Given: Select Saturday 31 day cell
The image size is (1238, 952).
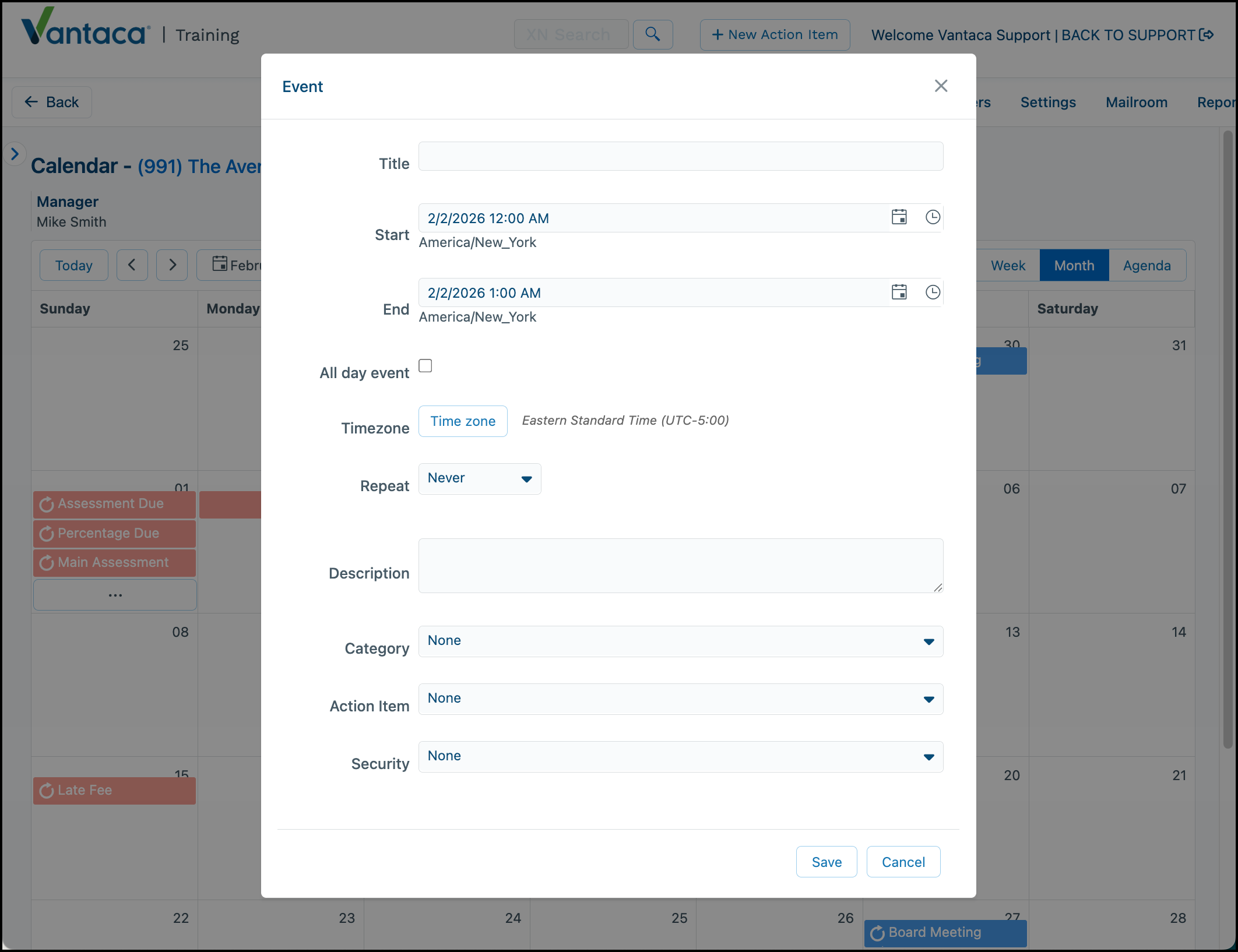Looking at the screenshot, I should 1112,399.
